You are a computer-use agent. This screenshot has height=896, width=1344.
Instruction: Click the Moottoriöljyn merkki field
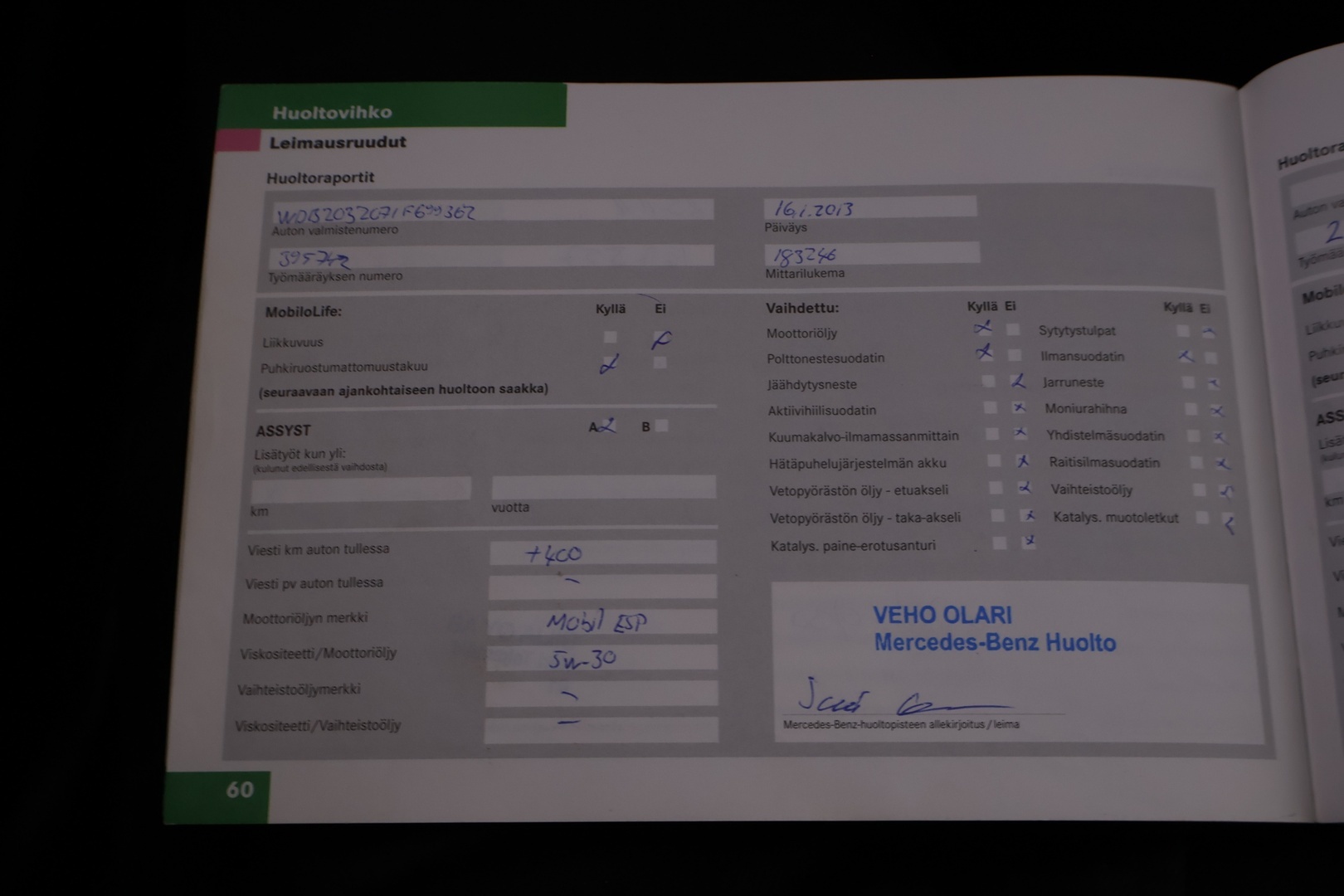click(602, 621)
